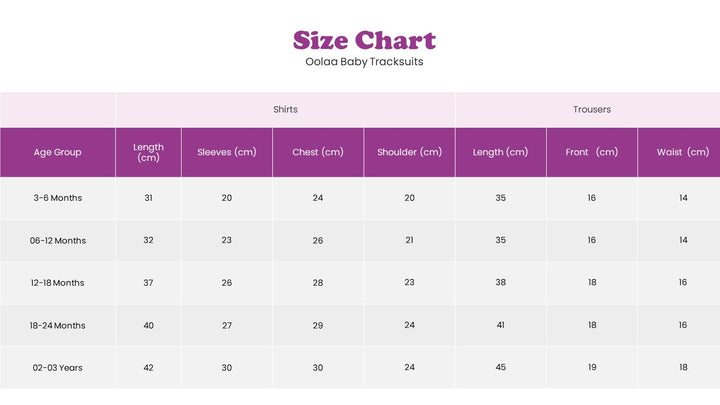Click the Trousers group header
This screenshot has width=720, height=405.
(x=592, y=109)
